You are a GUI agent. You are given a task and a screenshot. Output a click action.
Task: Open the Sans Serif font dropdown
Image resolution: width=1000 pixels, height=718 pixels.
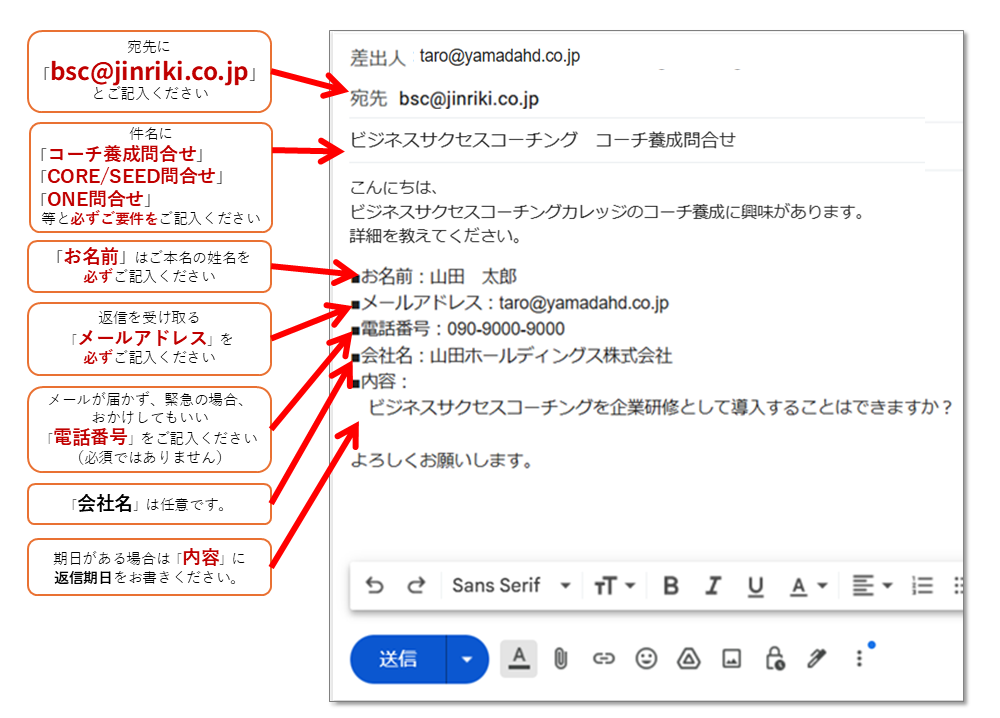[512, 585]
